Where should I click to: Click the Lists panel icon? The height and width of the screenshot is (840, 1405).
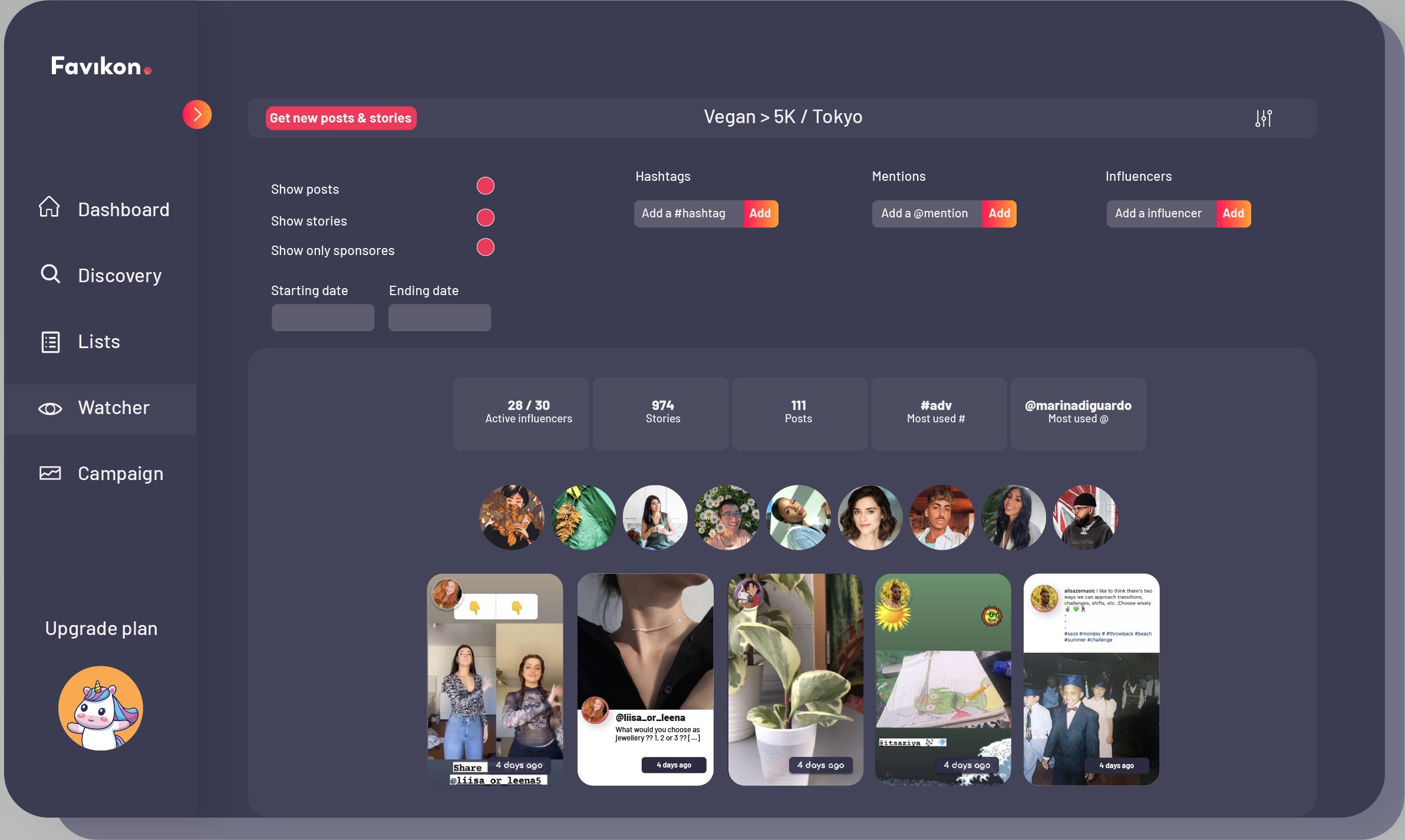click(50, 341)
